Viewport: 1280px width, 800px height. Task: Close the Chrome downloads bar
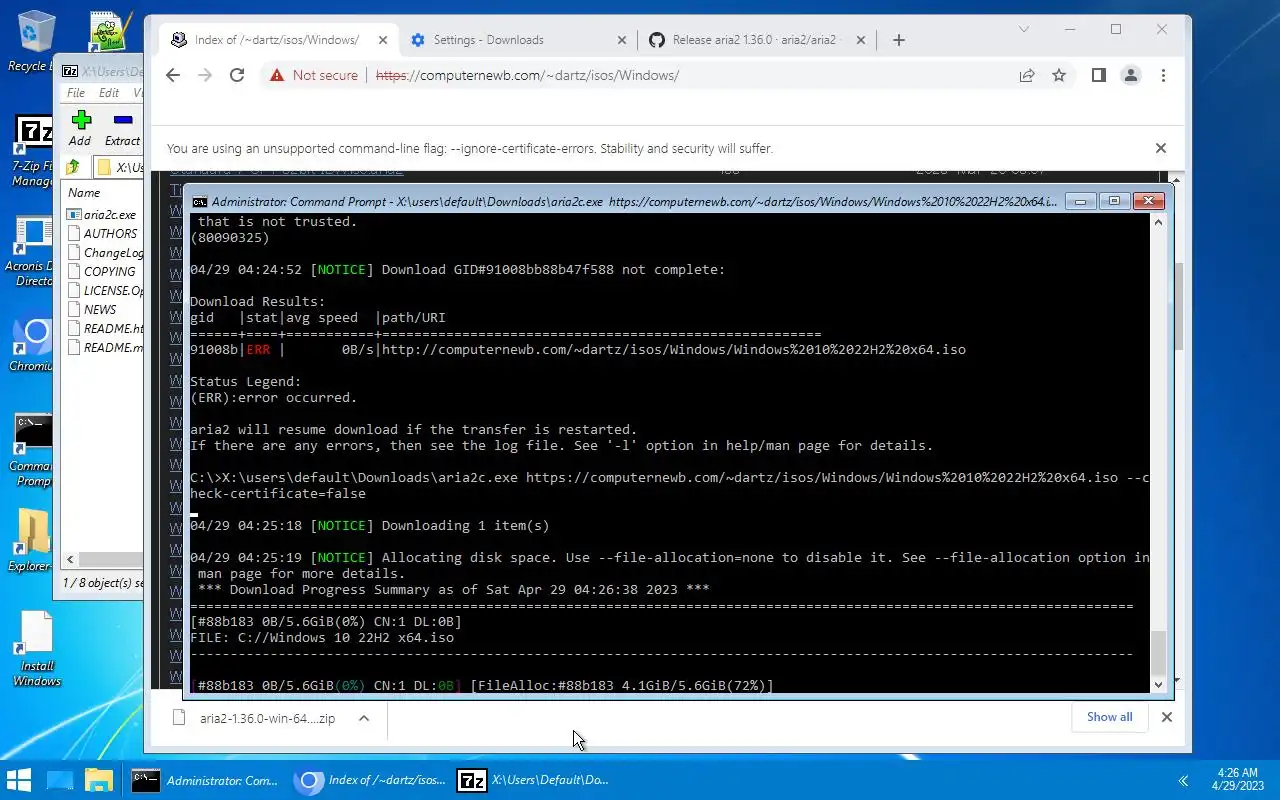point(1166,717)
